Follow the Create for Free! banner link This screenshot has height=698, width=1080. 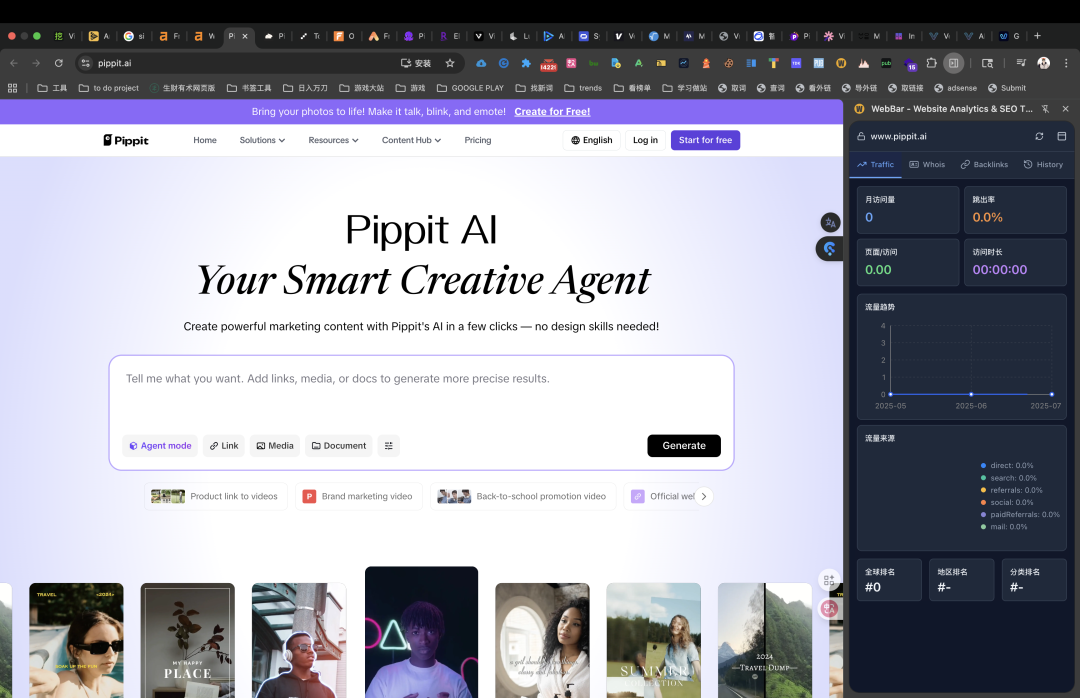[x=552, y=112]
